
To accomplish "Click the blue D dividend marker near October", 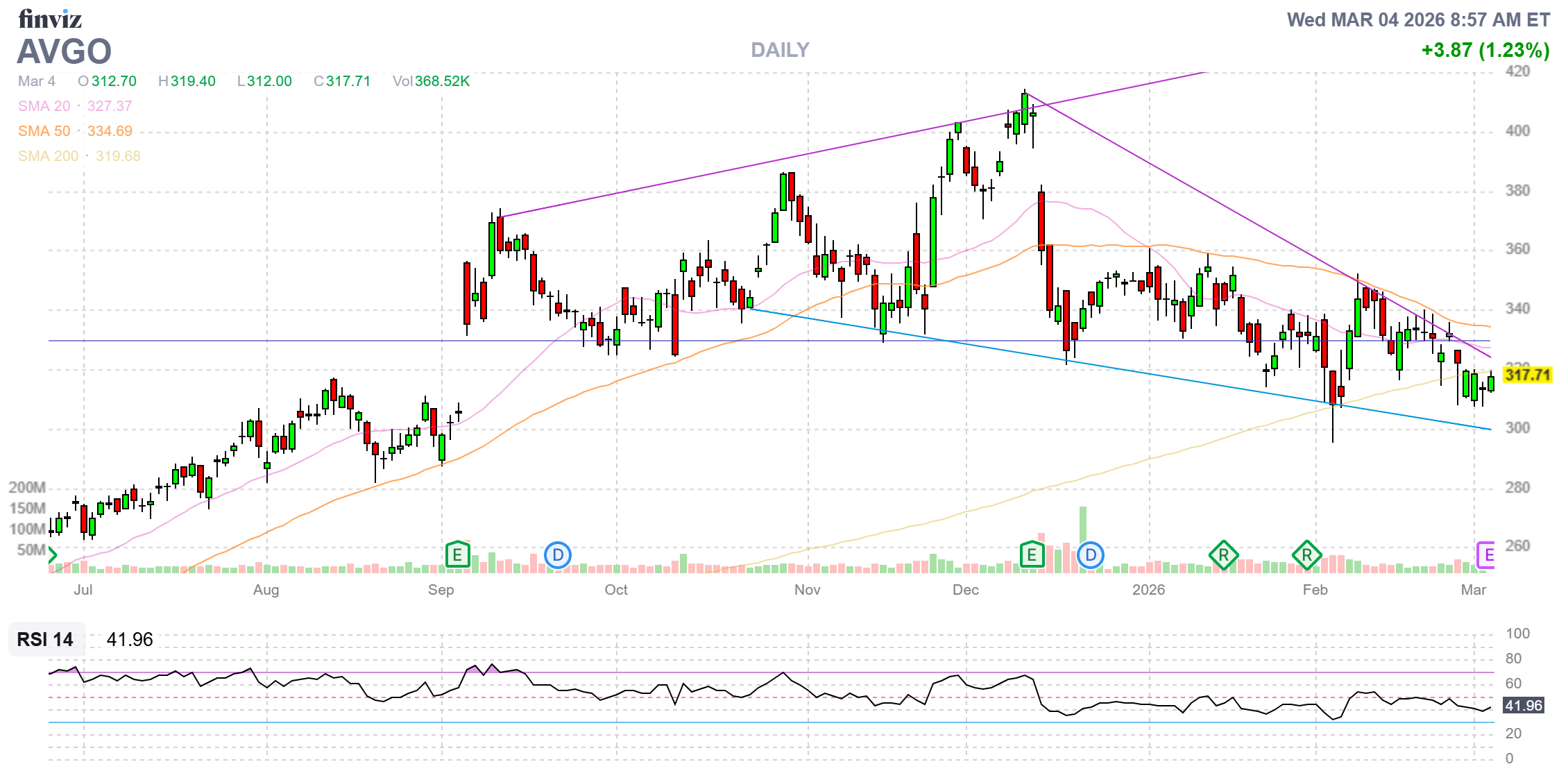I will point(558,555).
